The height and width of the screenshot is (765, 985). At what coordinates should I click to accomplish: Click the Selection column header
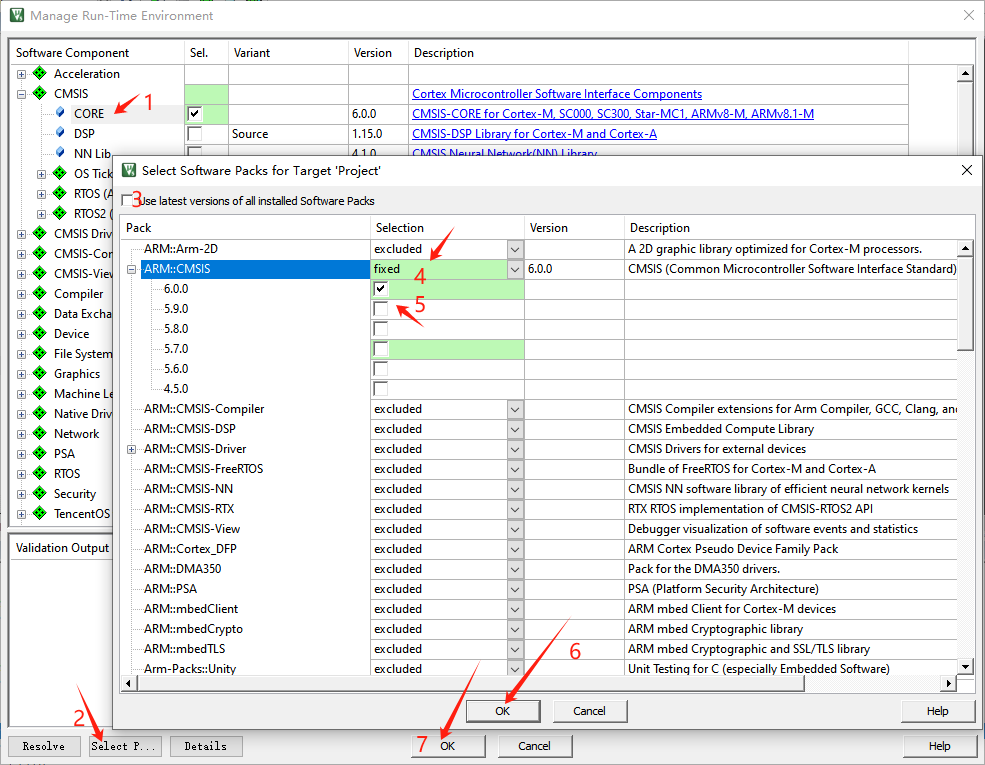(447, 227)
